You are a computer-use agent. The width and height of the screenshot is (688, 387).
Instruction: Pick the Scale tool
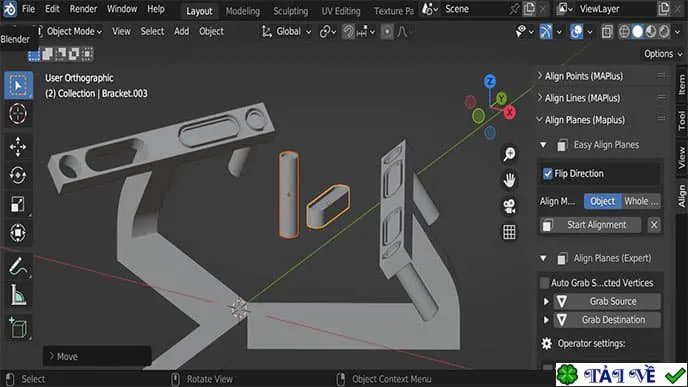18,204
